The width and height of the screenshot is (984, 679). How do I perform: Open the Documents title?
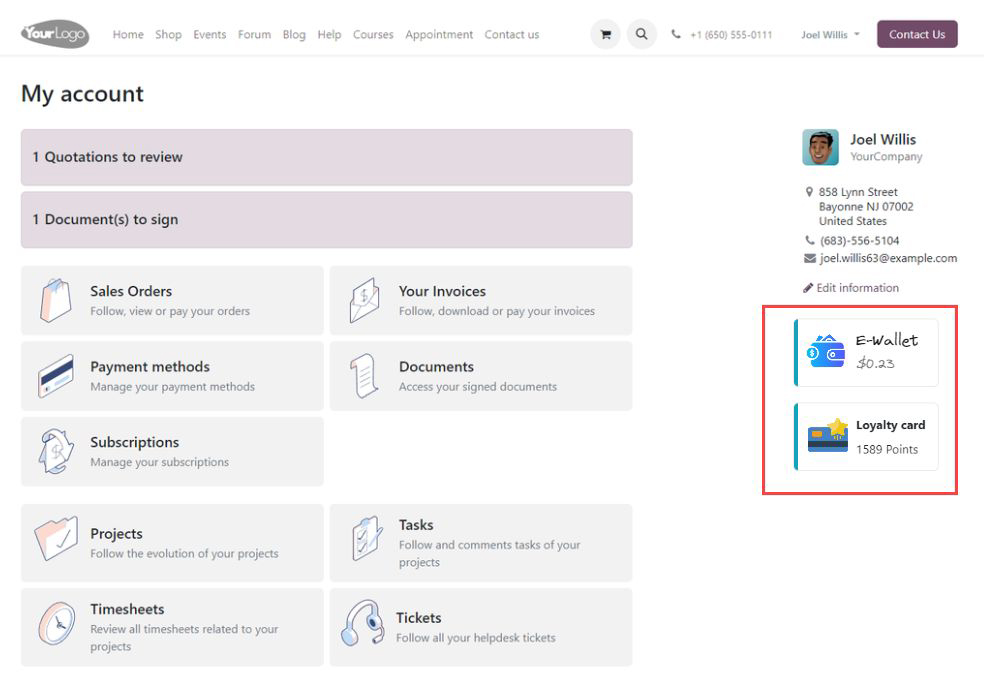tap(436, 366)
